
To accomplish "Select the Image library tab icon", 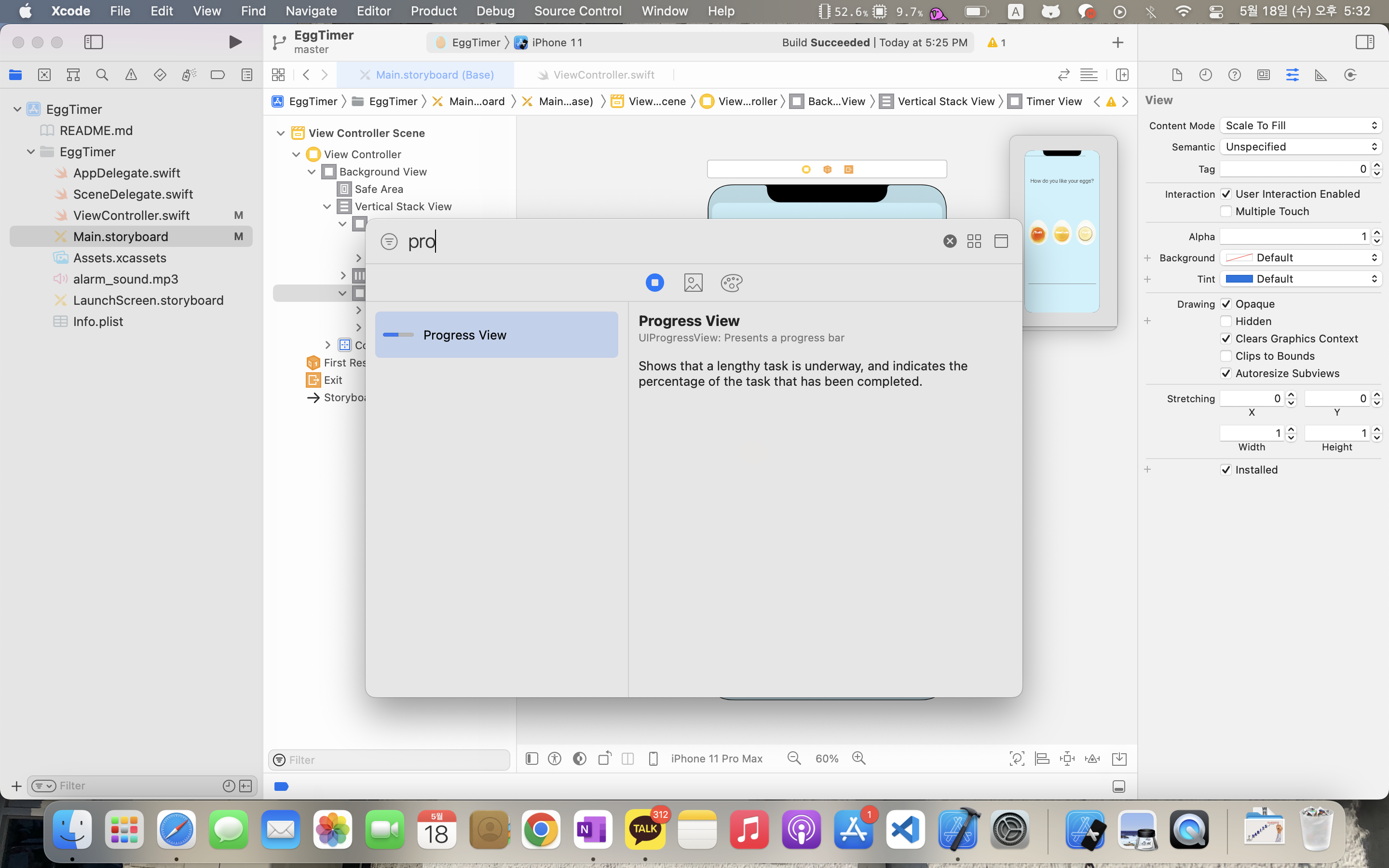I will click(x=693, y=283).
